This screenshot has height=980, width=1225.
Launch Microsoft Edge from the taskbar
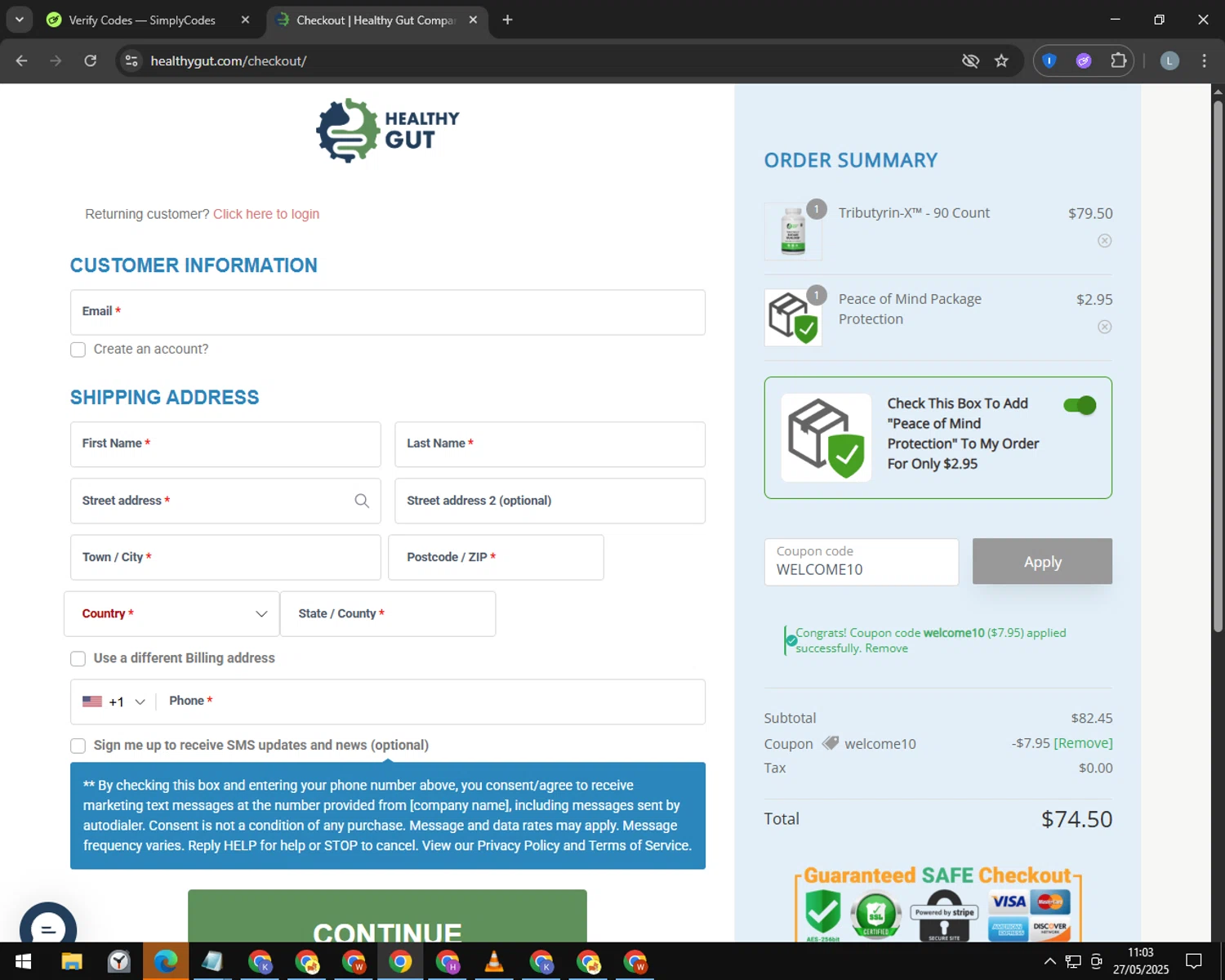[166, 962]
